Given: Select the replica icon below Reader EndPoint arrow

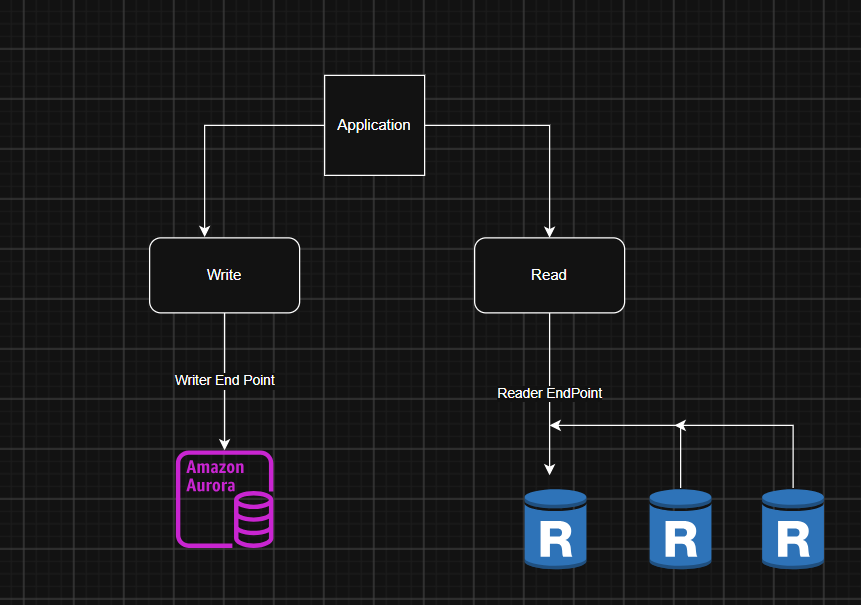Looking at the screenshot, I should (555, 529).
